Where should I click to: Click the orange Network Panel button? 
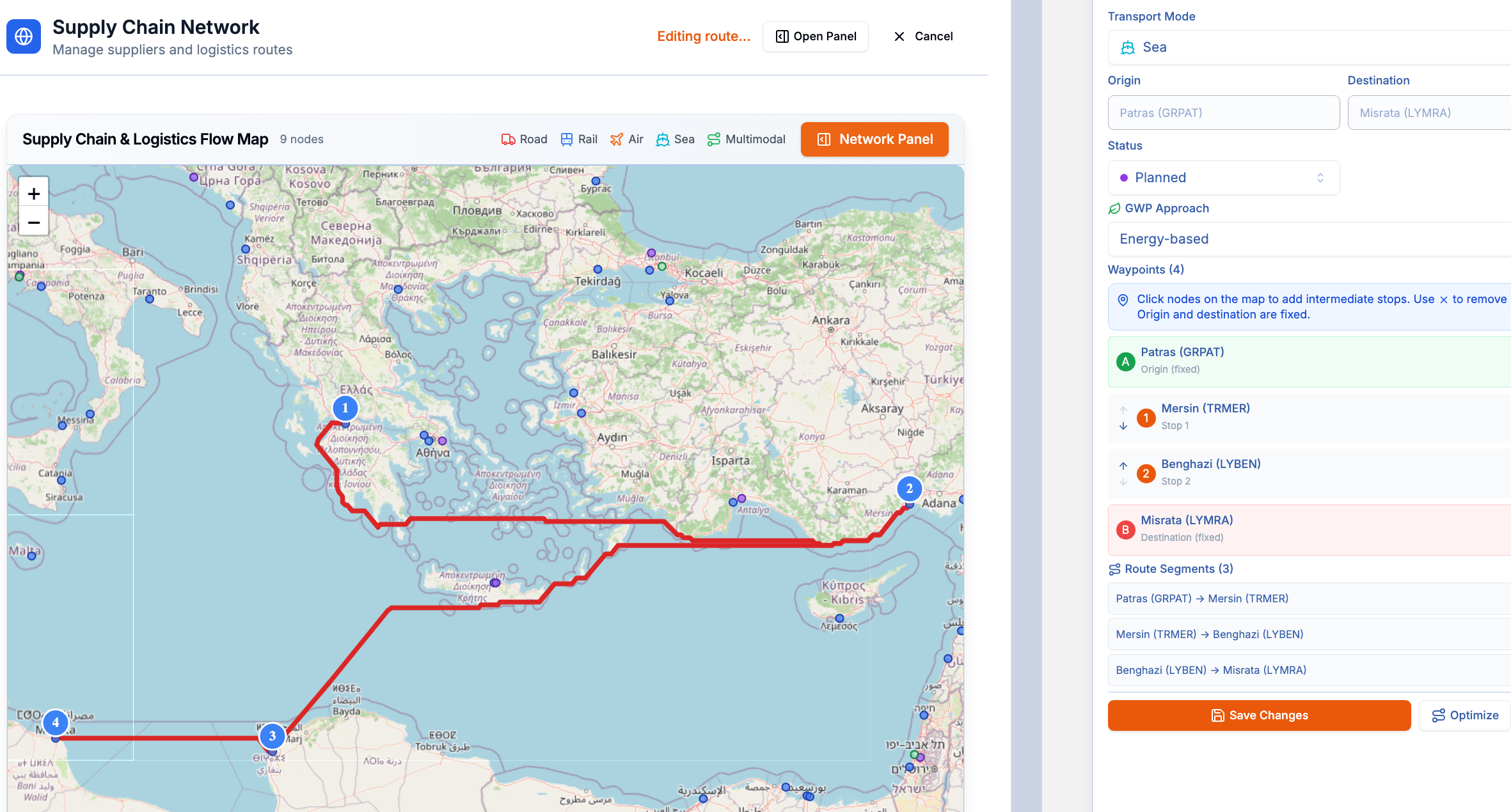click(874, 139)
